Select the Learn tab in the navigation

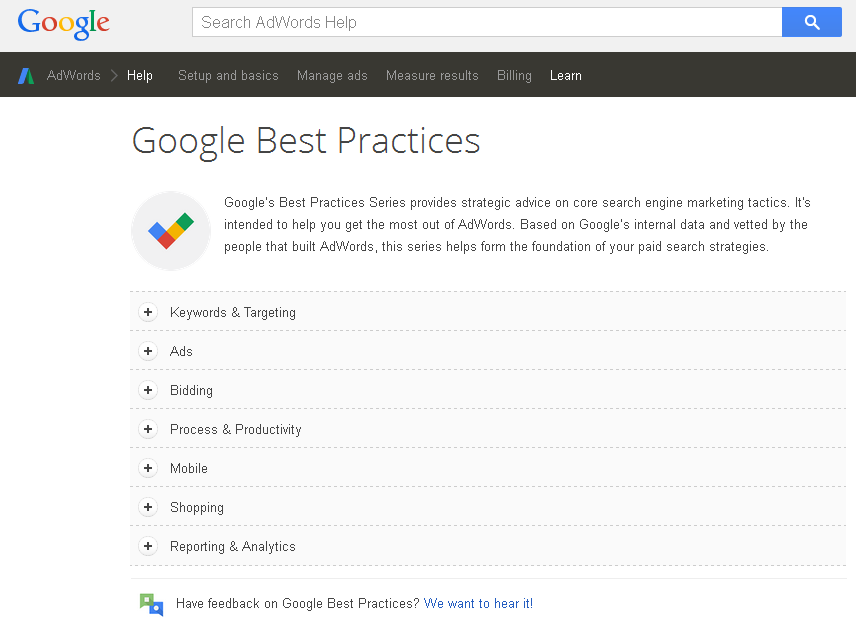click(565, 75)
